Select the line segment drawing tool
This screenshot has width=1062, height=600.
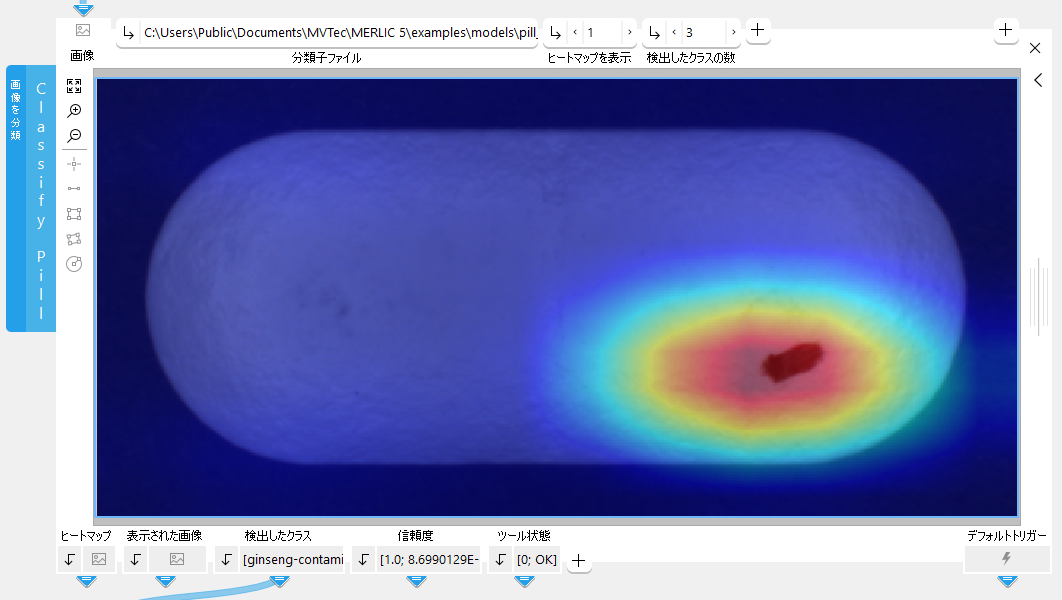pyautogui.click(x=74, y=188)
